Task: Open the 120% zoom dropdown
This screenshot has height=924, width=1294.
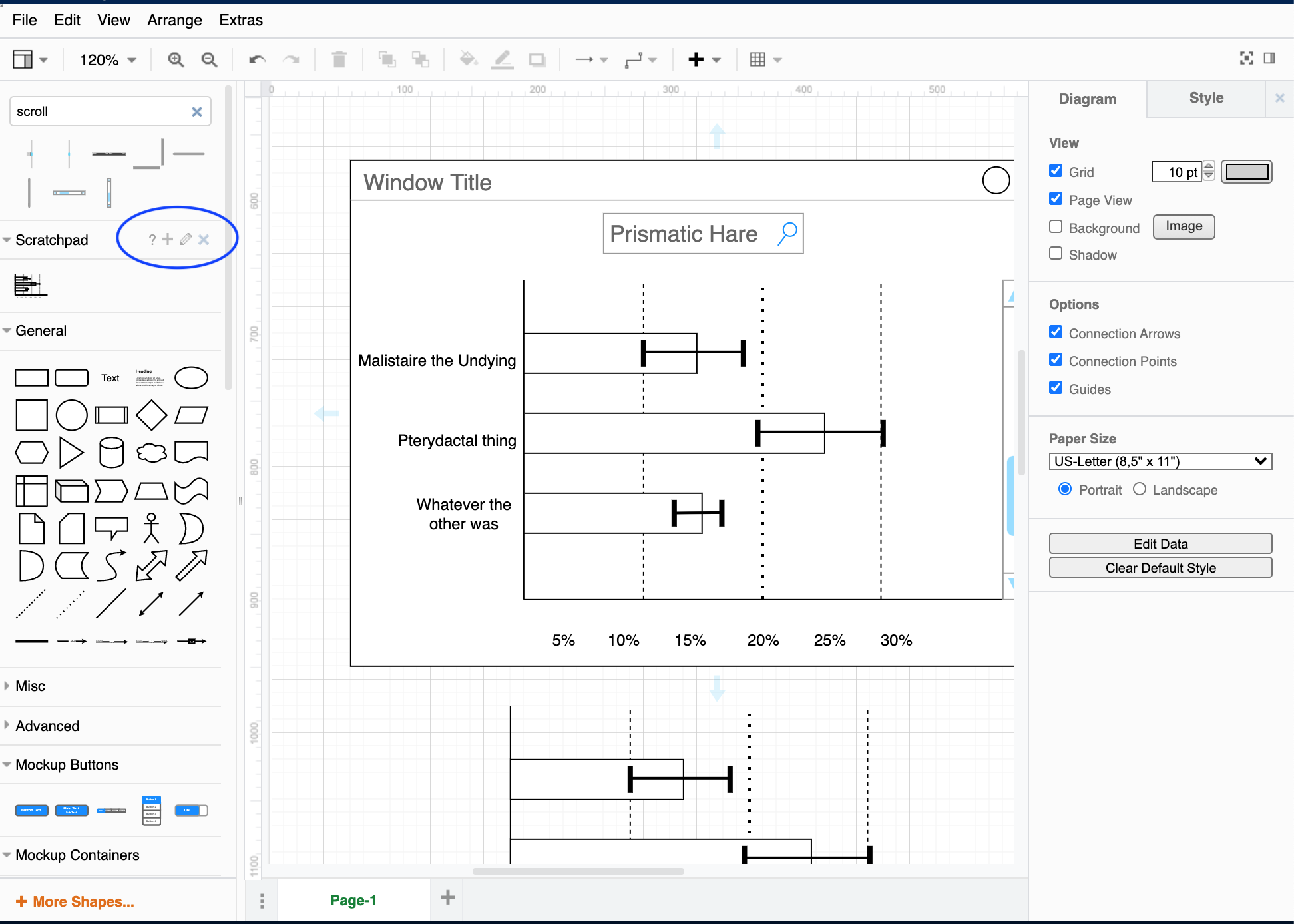Action: 108,60
